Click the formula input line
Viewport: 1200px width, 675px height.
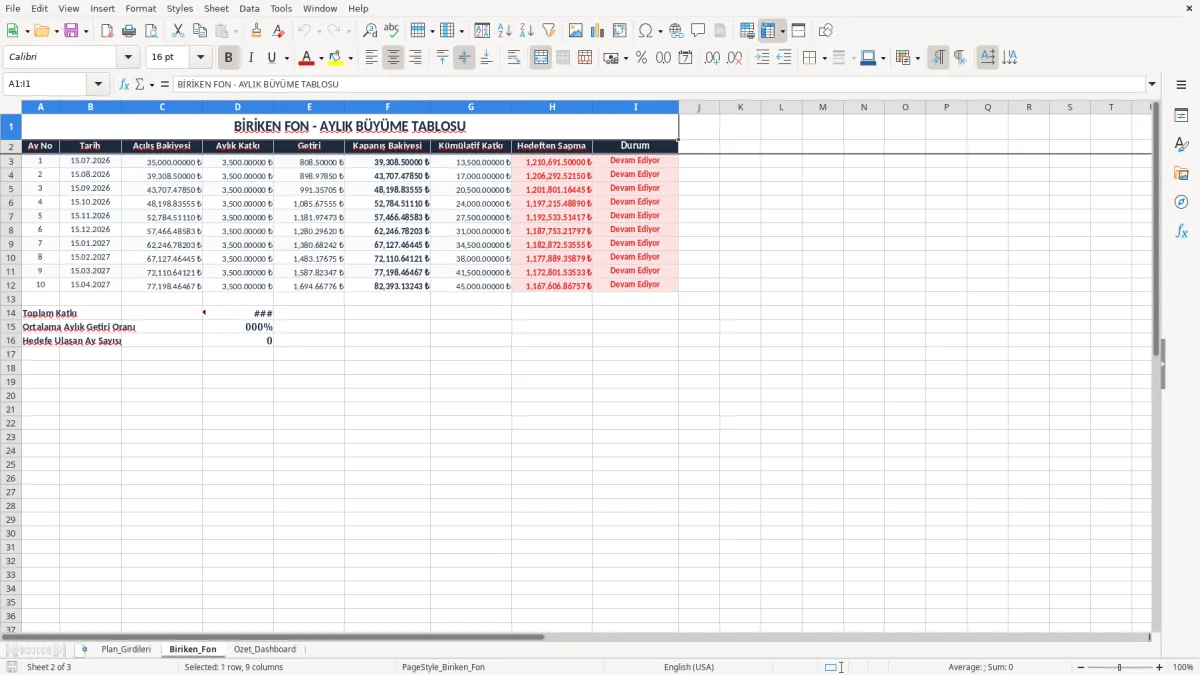click(x=659, y=85)
